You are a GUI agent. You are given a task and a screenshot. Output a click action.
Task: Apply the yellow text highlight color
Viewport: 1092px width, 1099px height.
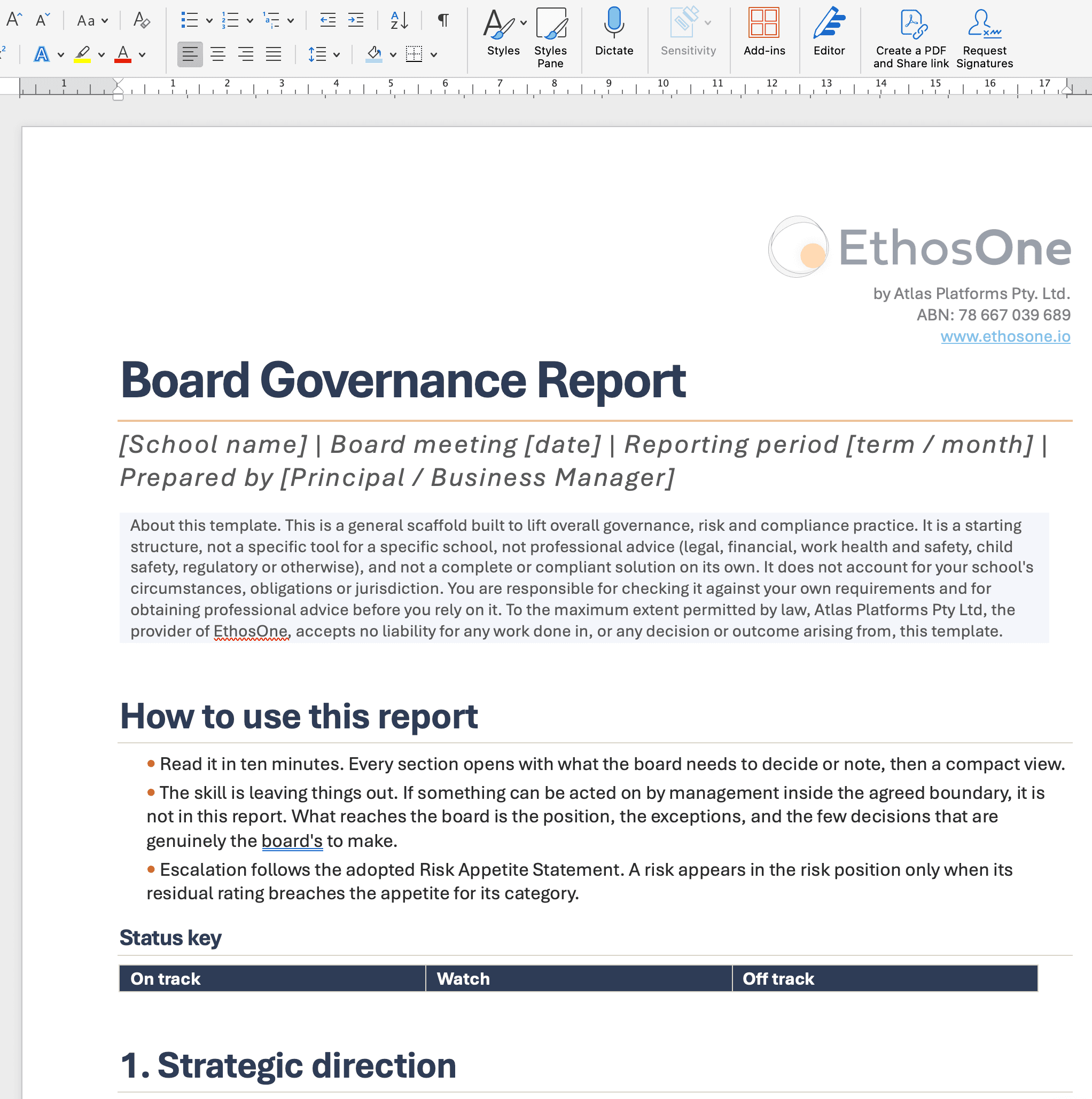[82, 54]
